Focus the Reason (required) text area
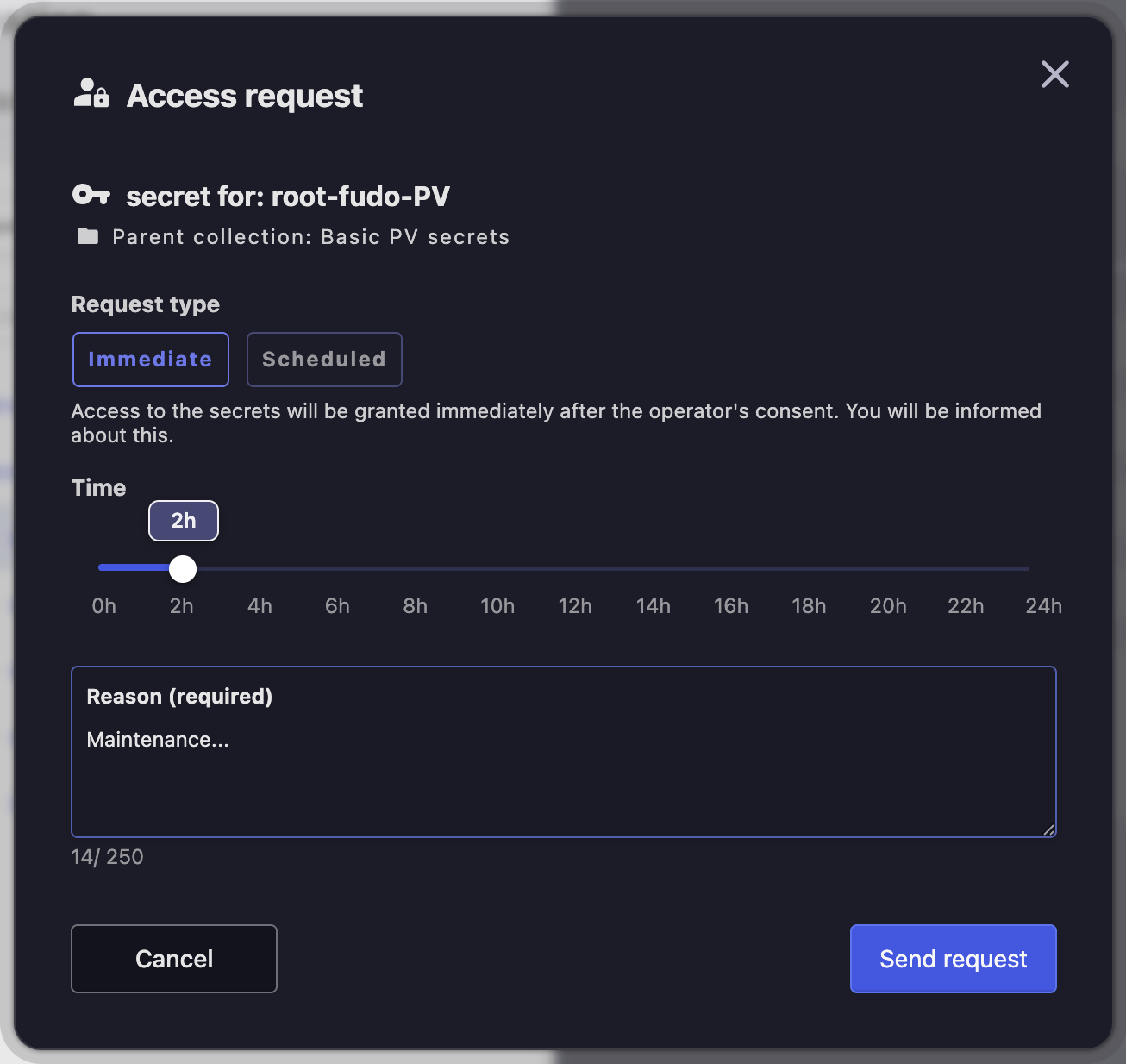The height and width of the screenshot is (1064, 1126). (564, 752)
